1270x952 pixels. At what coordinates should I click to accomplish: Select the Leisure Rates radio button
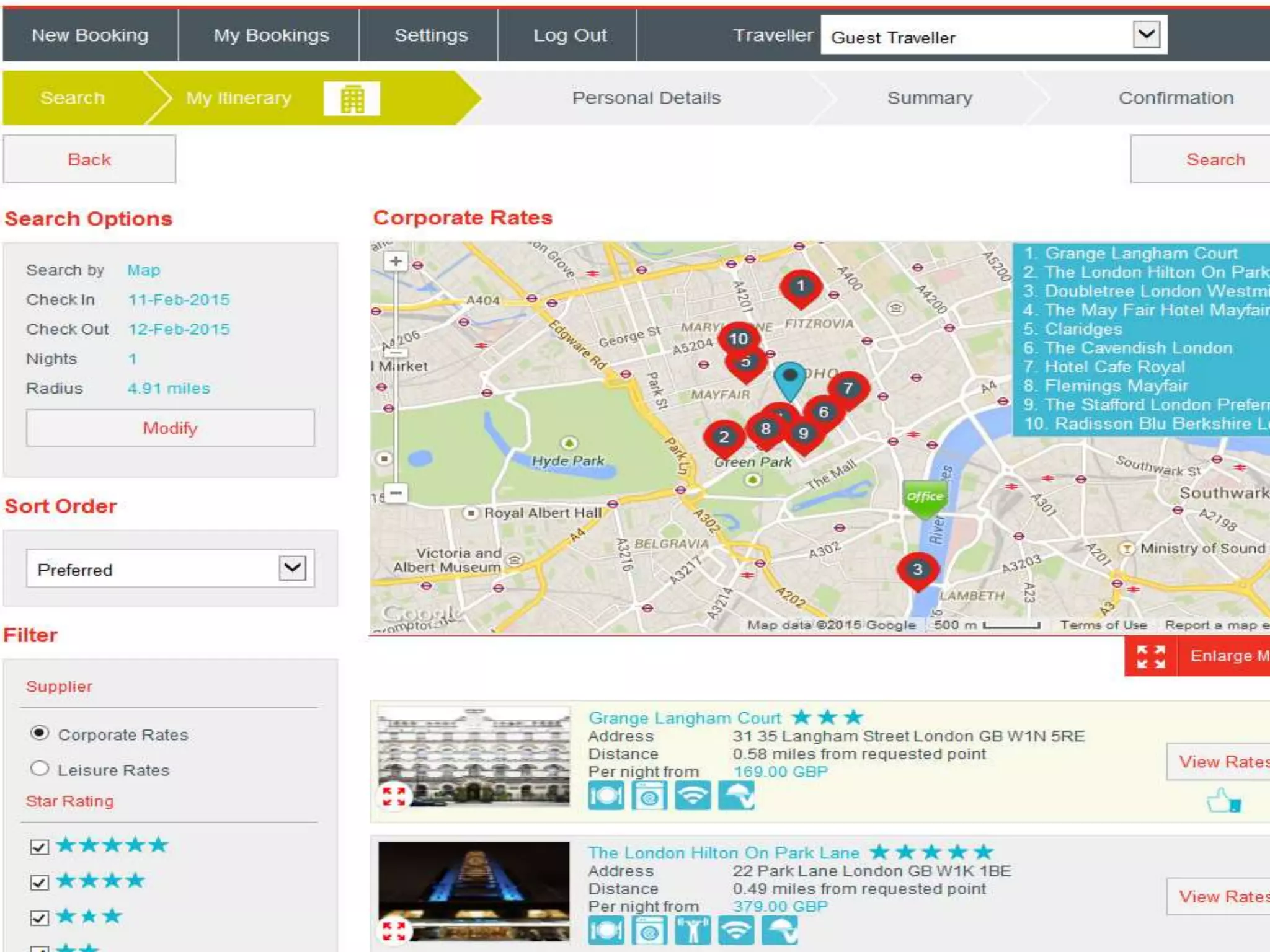coord(40,769)
